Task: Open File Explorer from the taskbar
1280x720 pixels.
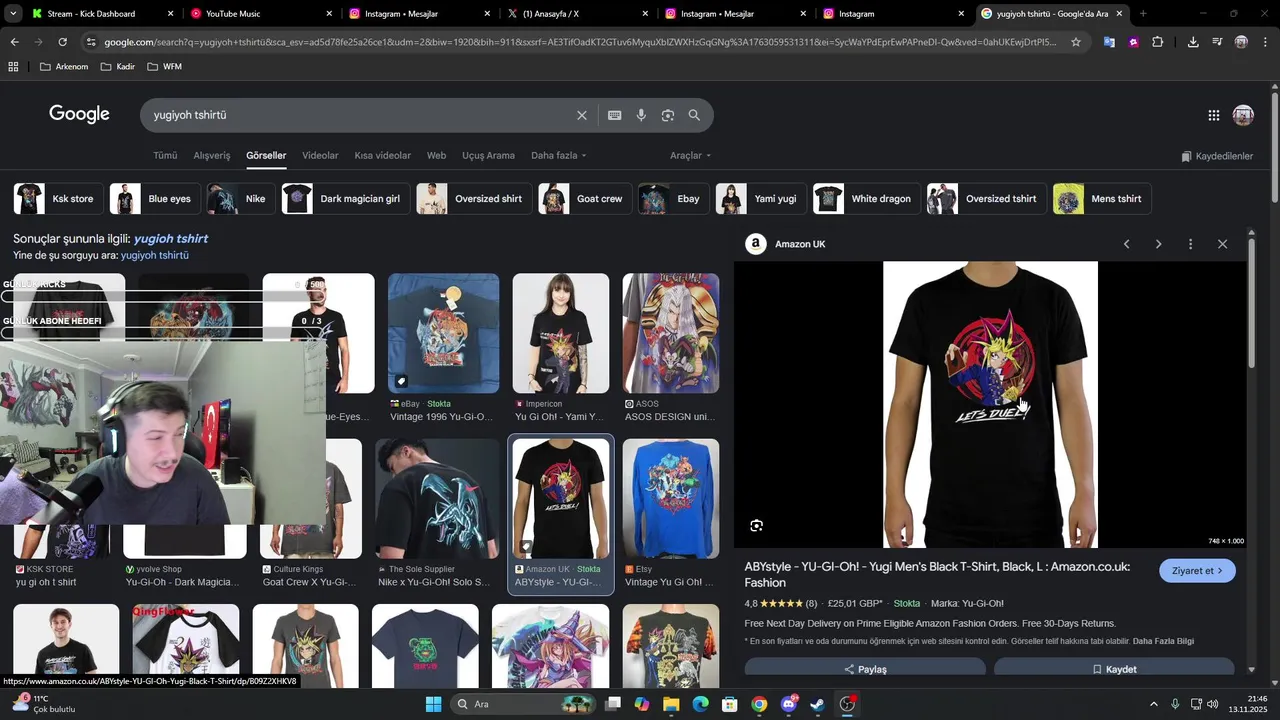Action: 671,704
